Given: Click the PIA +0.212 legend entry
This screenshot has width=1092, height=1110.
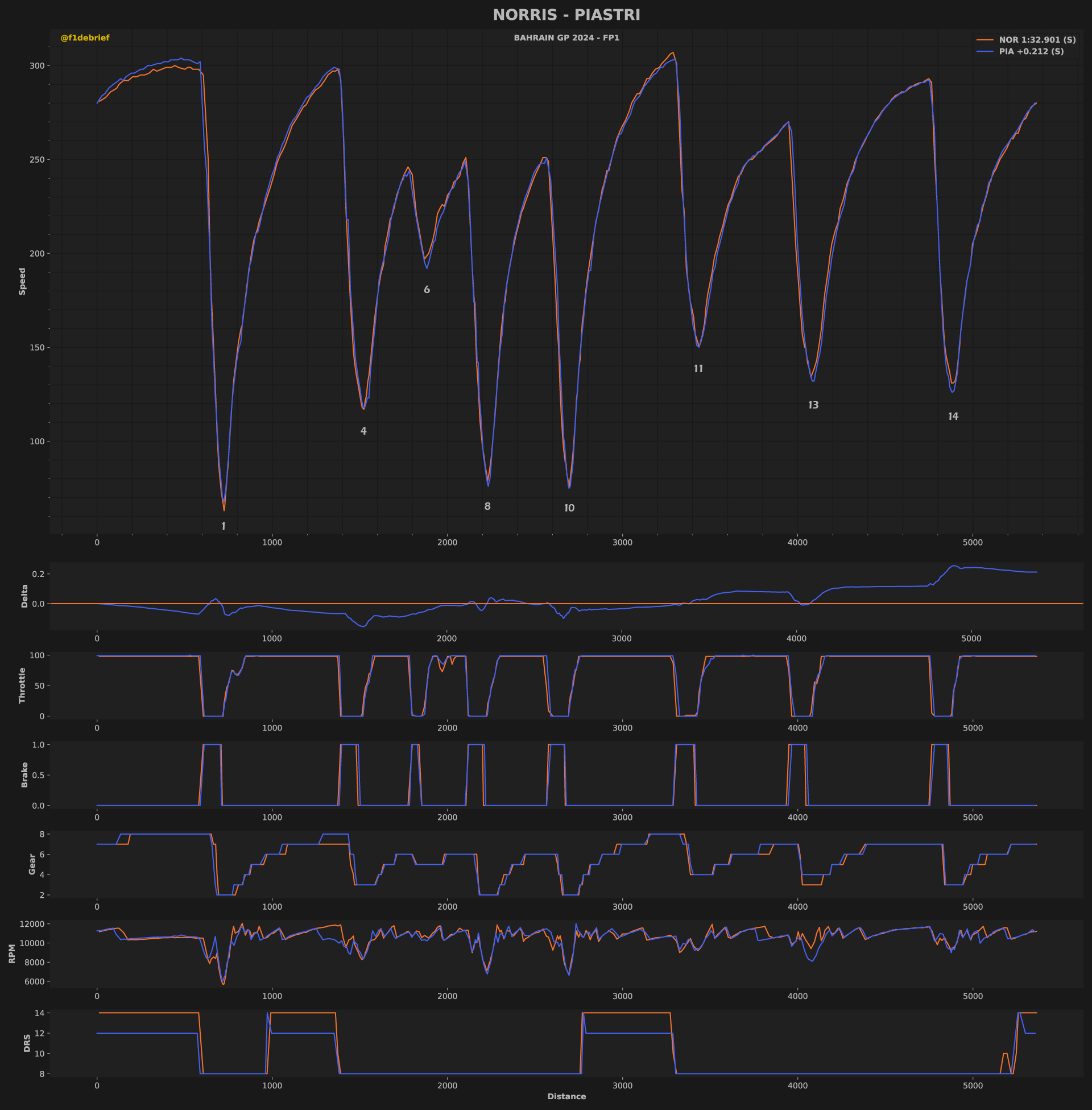Looking at the screenshot, I should point(1031,52).
